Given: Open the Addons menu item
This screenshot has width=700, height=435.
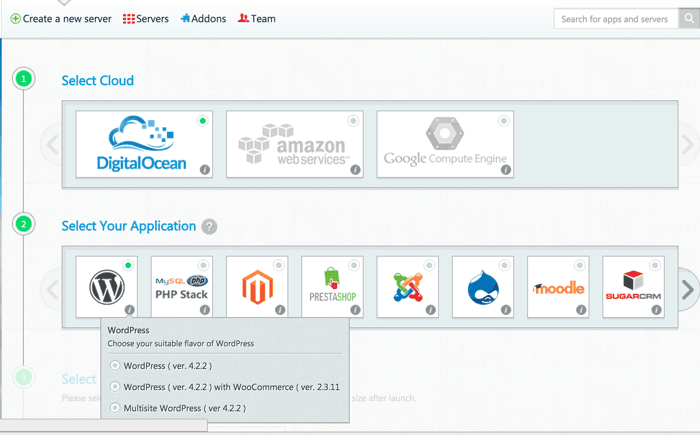Looking at the screenshot, I should [204, 19].
